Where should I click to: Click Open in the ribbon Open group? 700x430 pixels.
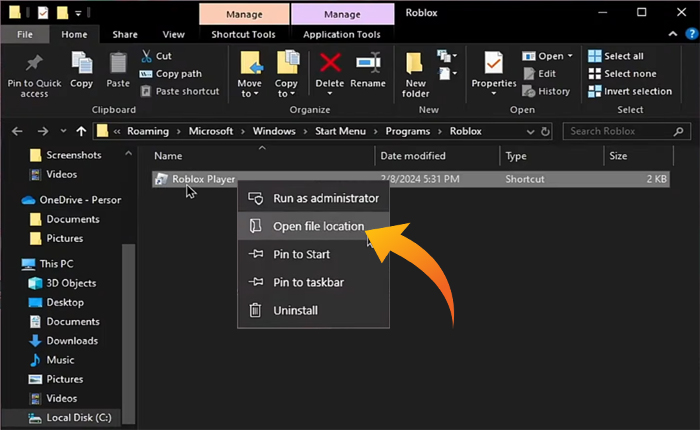click(x=543, y=56)
